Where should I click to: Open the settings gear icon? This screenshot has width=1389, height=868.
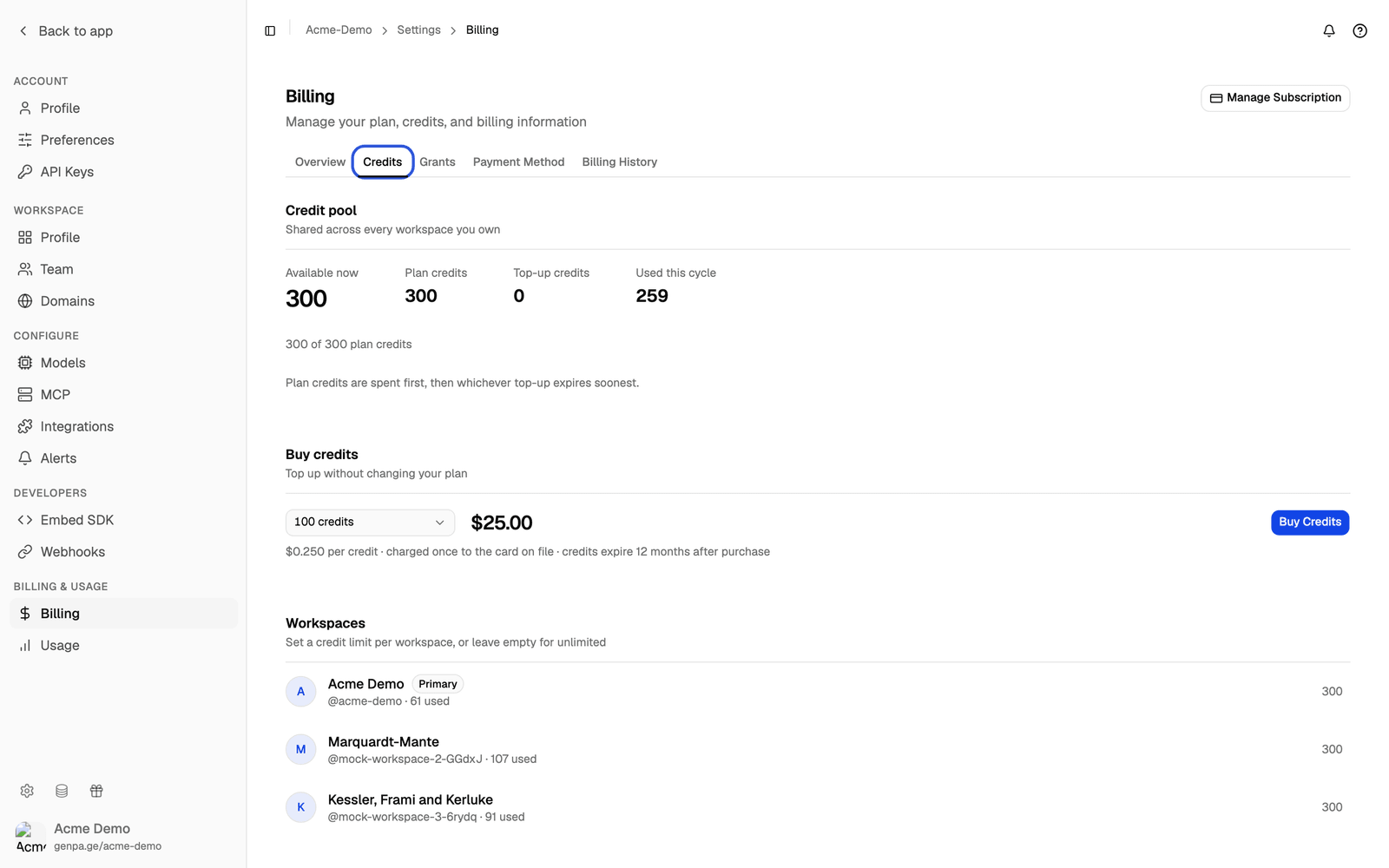click(x=27, y=791)
